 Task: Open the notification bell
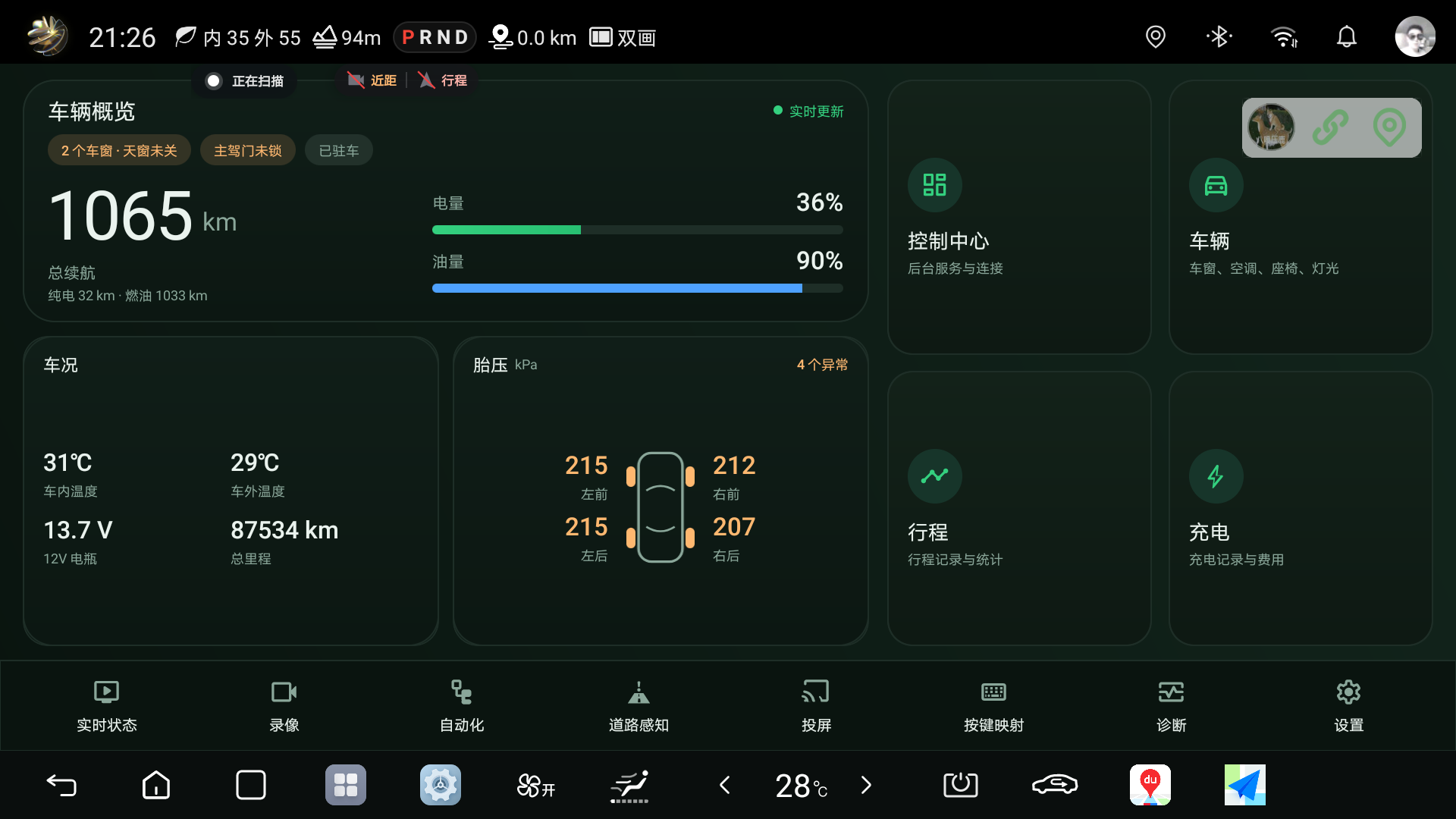tap(1347, 36)
